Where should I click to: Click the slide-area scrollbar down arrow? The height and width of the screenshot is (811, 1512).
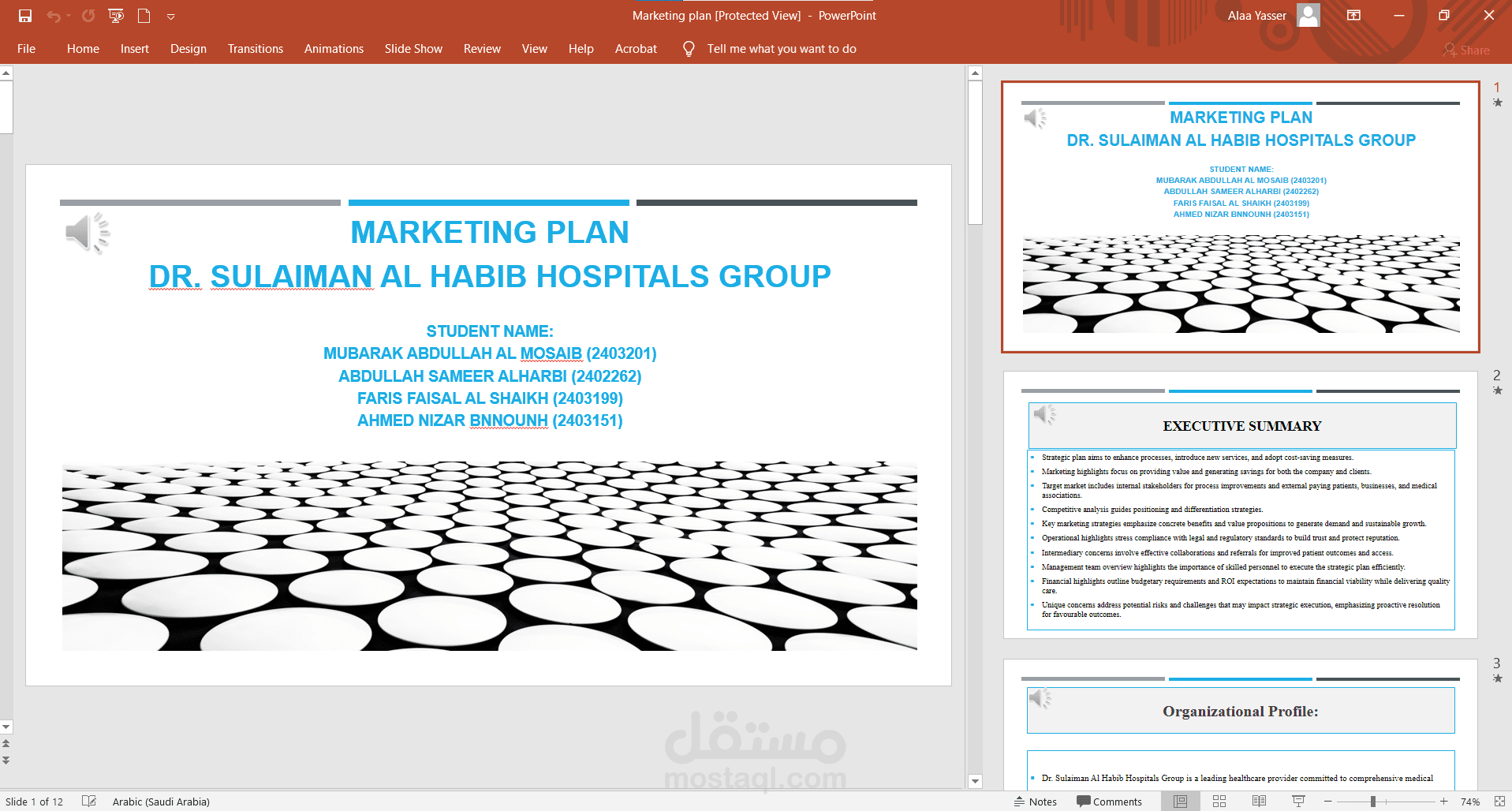pos(976,782)
